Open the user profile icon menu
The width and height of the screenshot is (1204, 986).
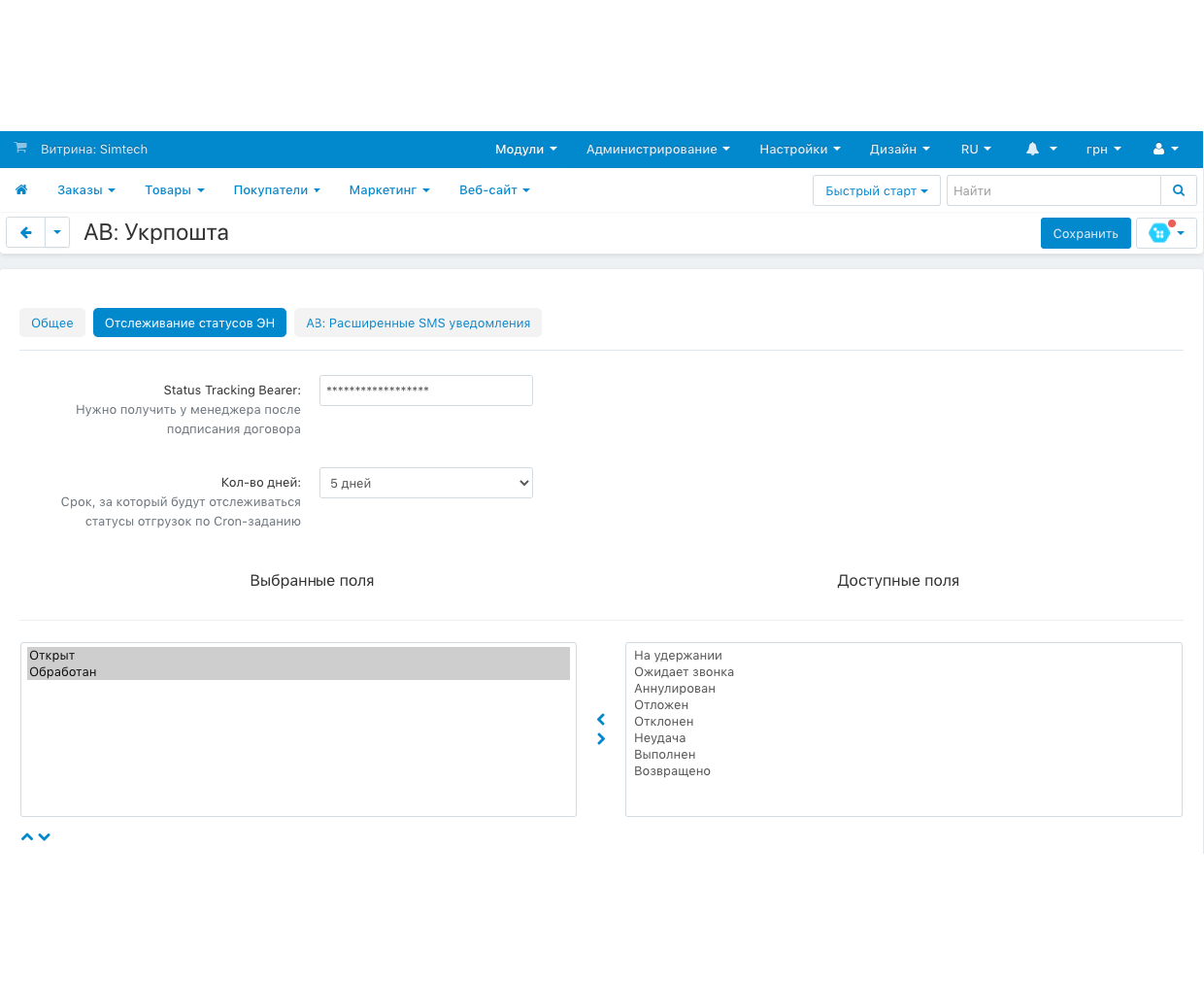coord(1165,150)
